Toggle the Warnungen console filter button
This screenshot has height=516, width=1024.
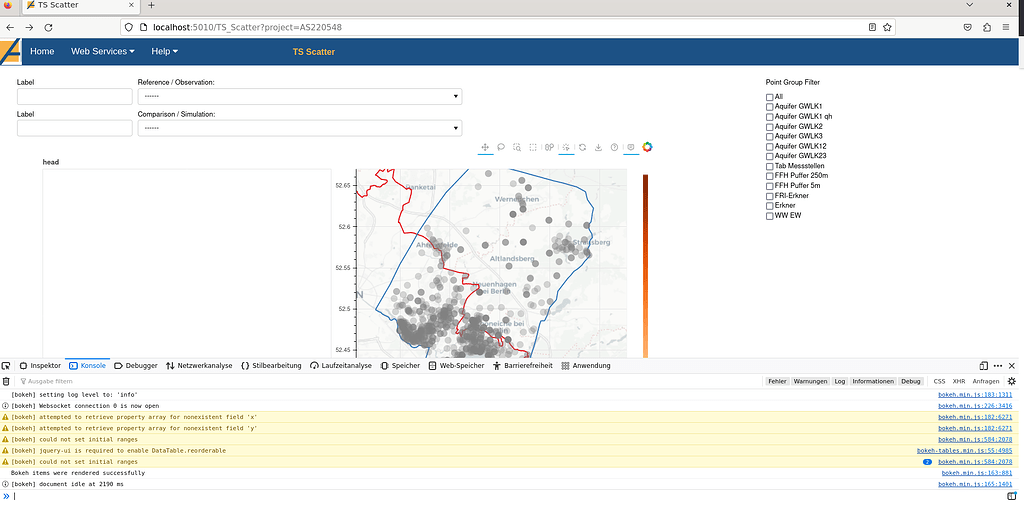(810, 381)
